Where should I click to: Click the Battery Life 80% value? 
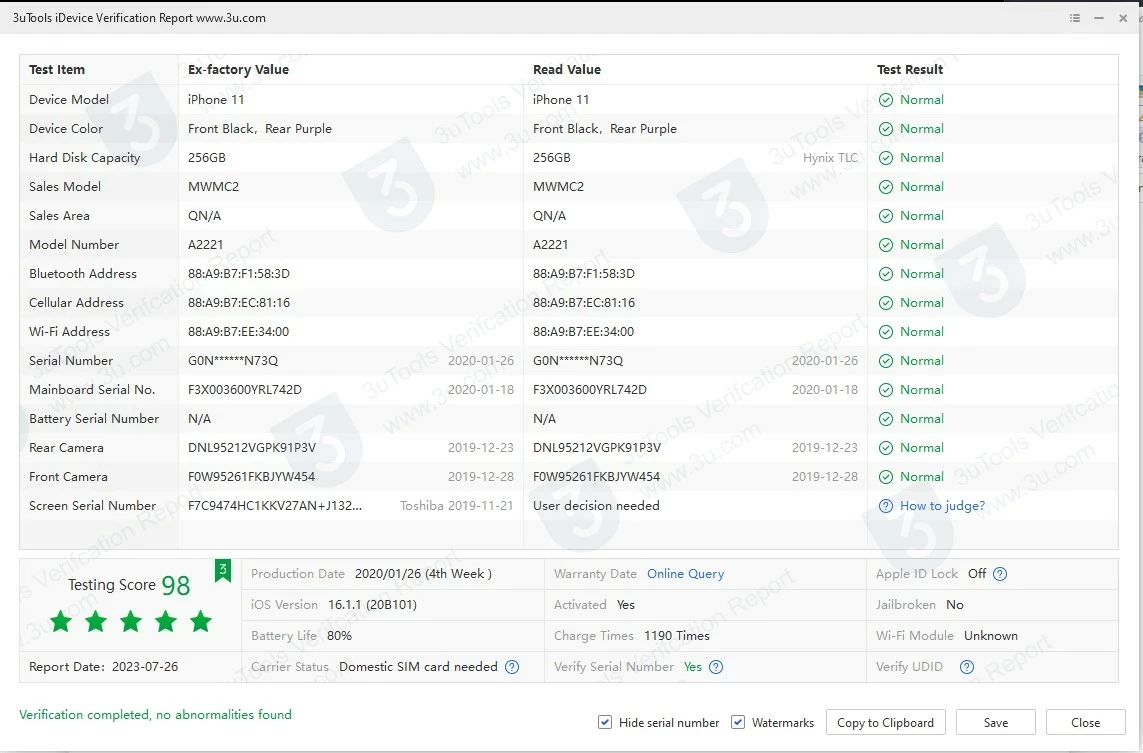coord(340,636)
